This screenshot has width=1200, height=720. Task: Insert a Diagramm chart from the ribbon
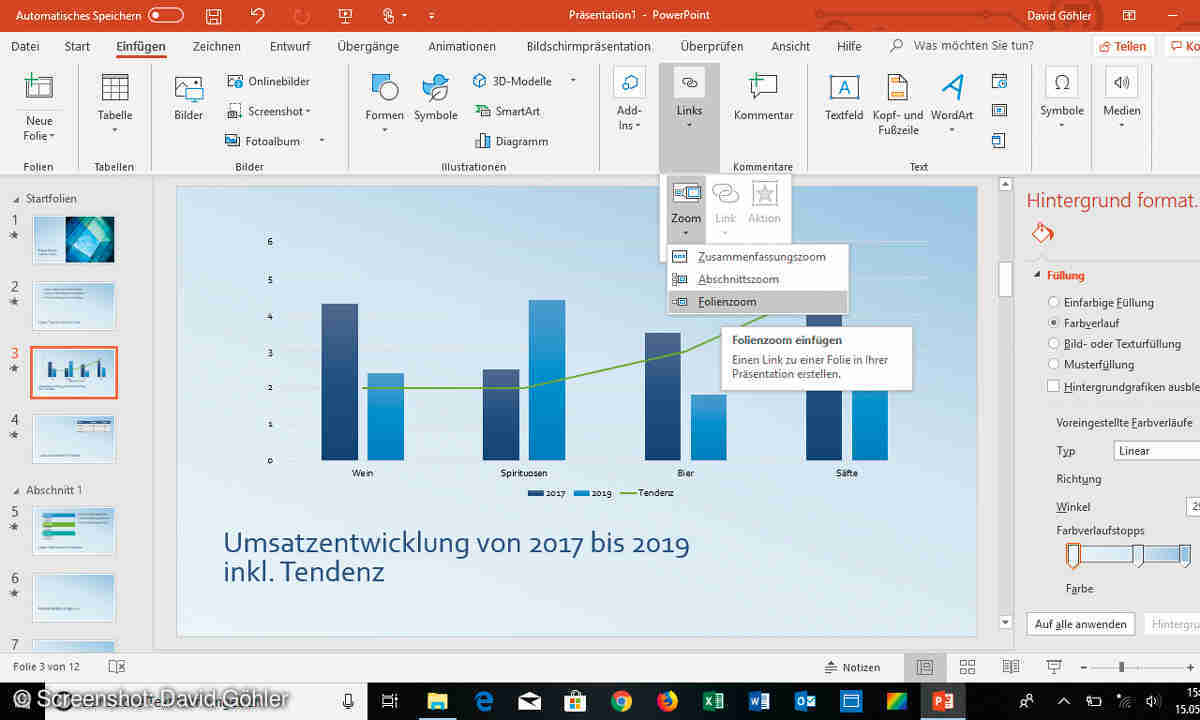point(482,141)
